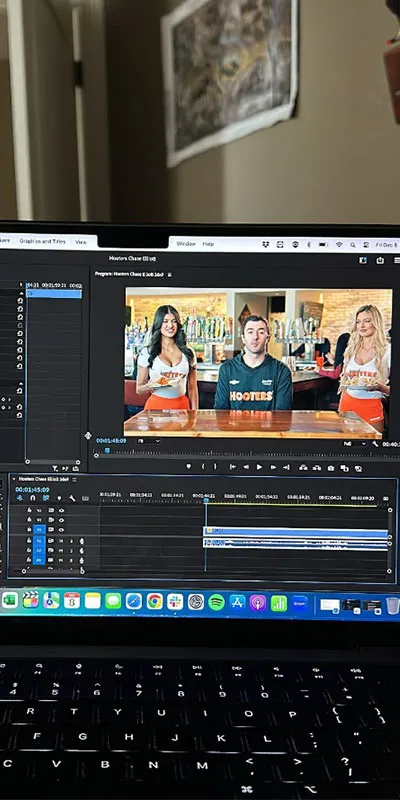This screenshot has height=800, width=400.
Task: Go to Out point in Program monitor
Action: click(x=286, y=467)
